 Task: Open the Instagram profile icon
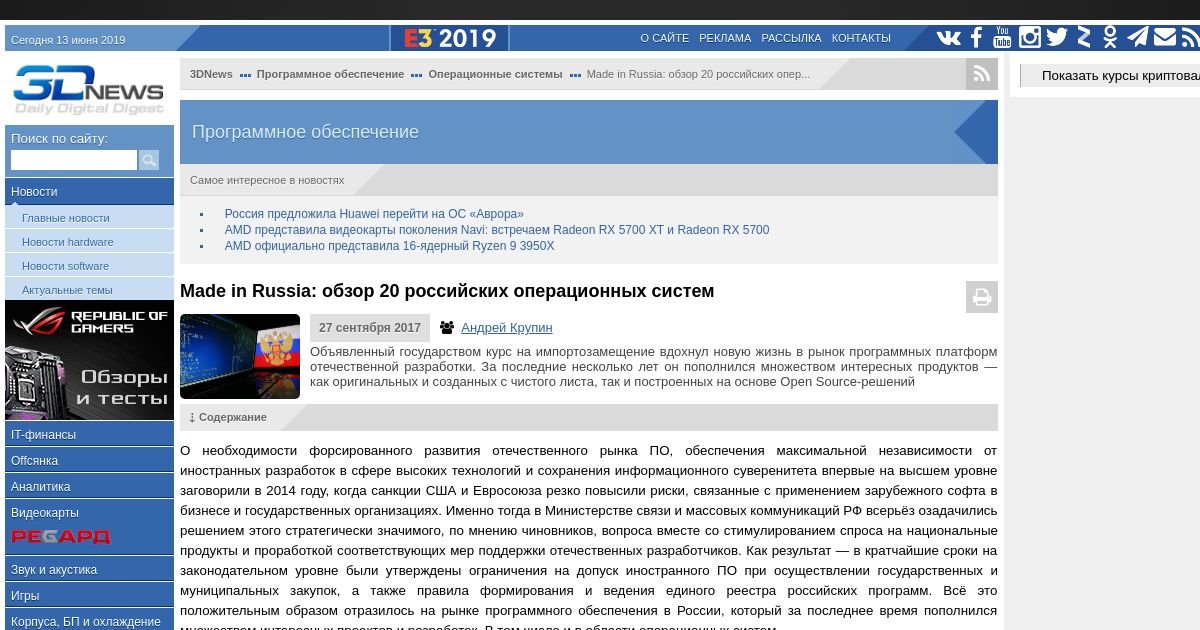click(1030, 38)
